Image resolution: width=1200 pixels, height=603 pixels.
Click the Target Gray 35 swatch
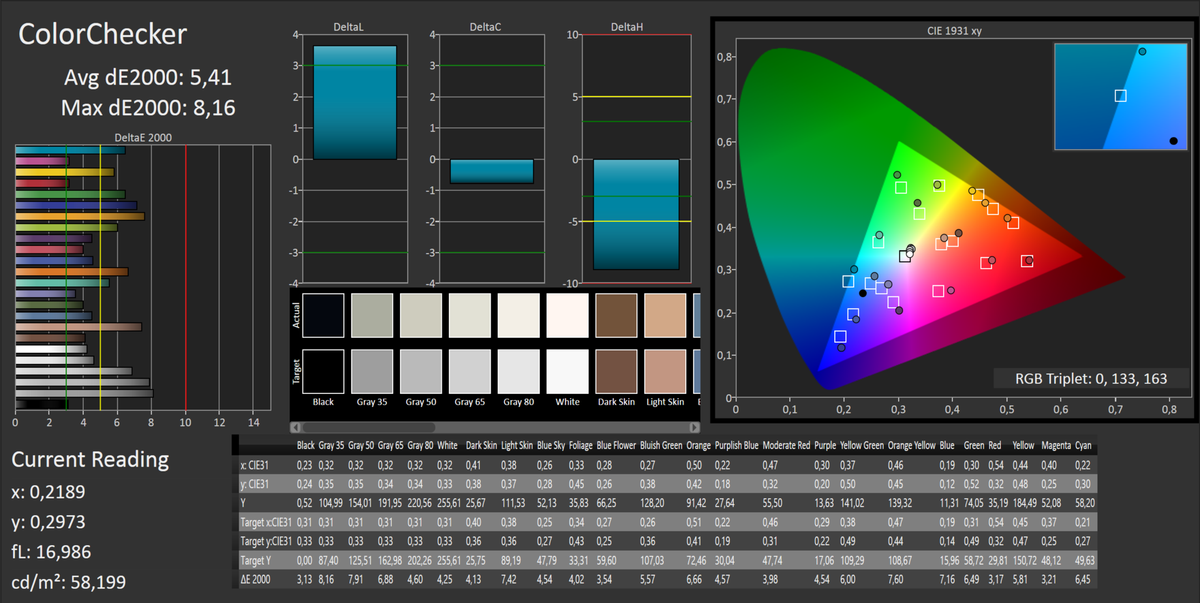tap(372, 371)
